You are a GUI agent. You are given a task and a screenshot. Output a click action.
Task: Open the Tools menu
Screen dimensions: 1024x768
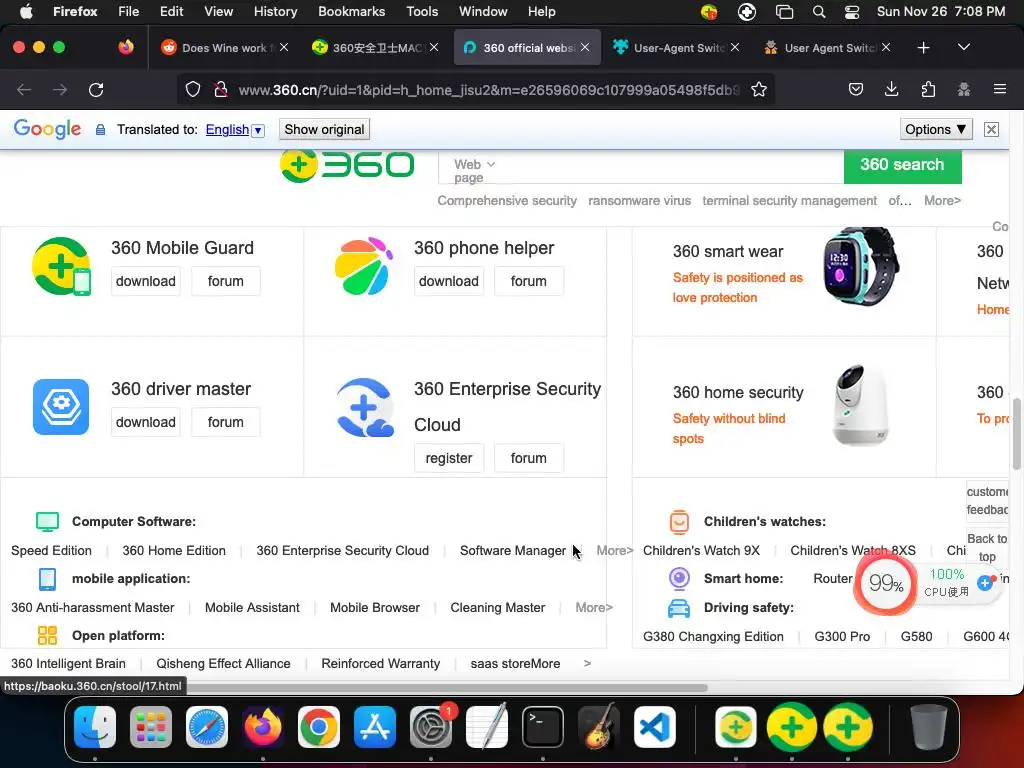pos(422,12)
